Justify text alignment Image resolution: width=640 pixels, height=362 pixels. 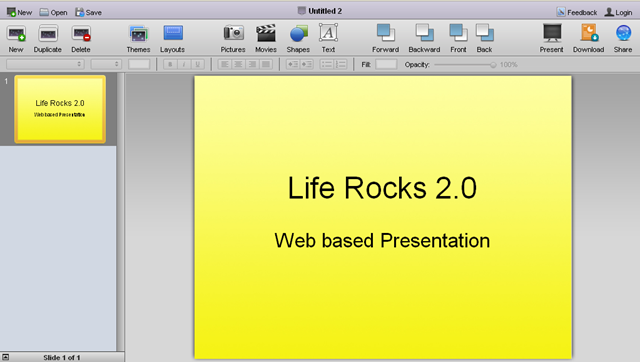click(x=266, y=64)
